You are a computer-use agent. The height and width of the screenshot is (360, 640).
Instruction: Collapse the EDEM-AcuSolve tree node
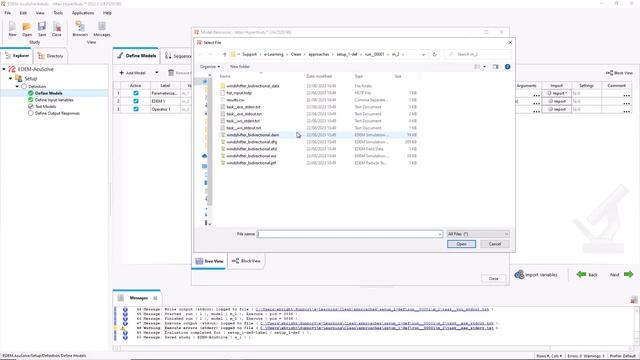tap(4, 69)
